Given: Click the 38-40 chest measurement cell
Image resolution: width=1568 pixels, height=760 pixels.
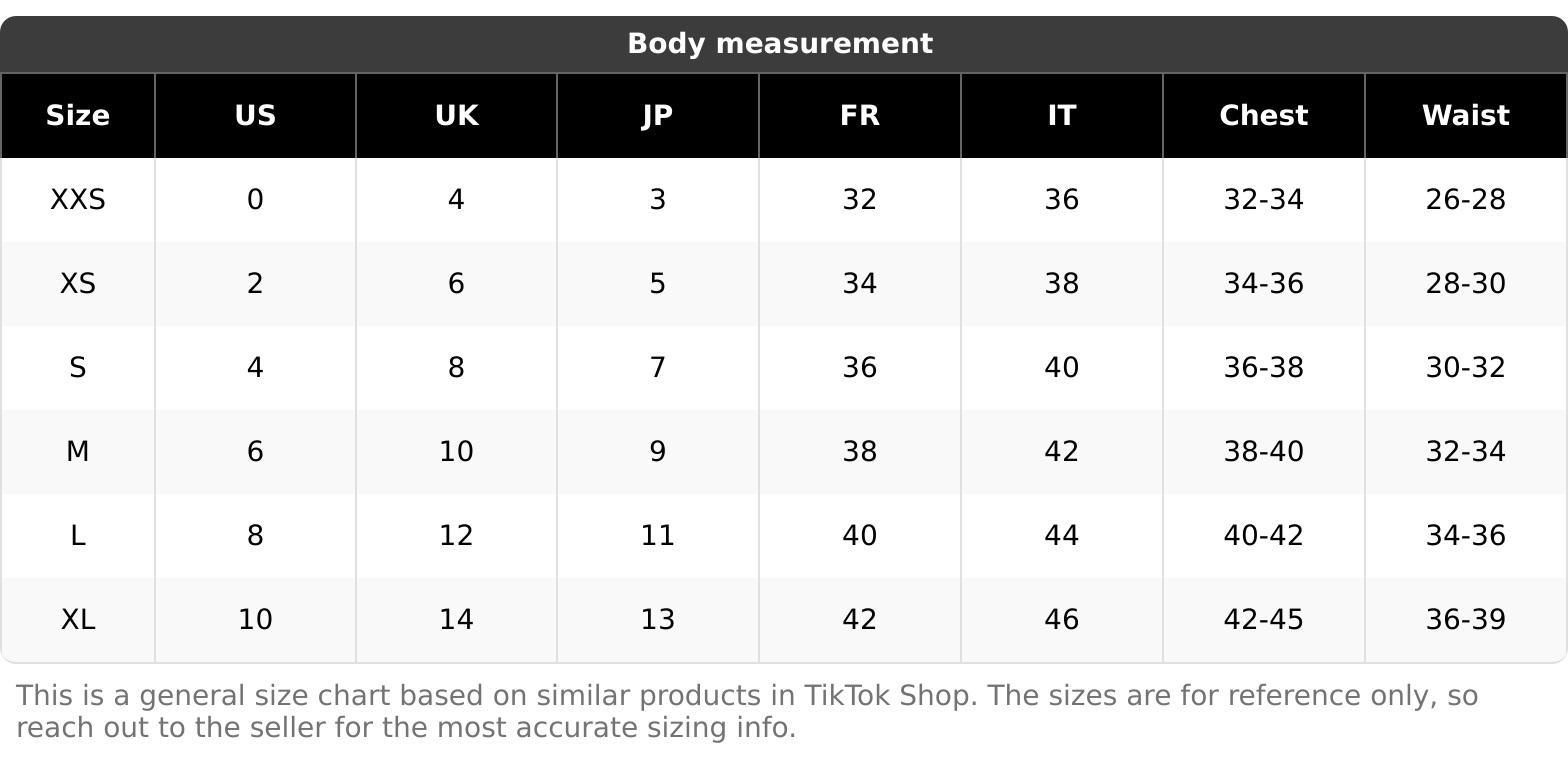Looking at the screenshot, I should coord(1263,452).
